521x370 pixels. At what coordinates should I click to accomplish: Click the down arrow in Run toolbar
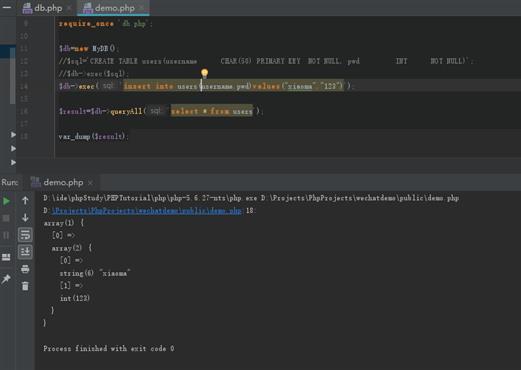[25, 218]
